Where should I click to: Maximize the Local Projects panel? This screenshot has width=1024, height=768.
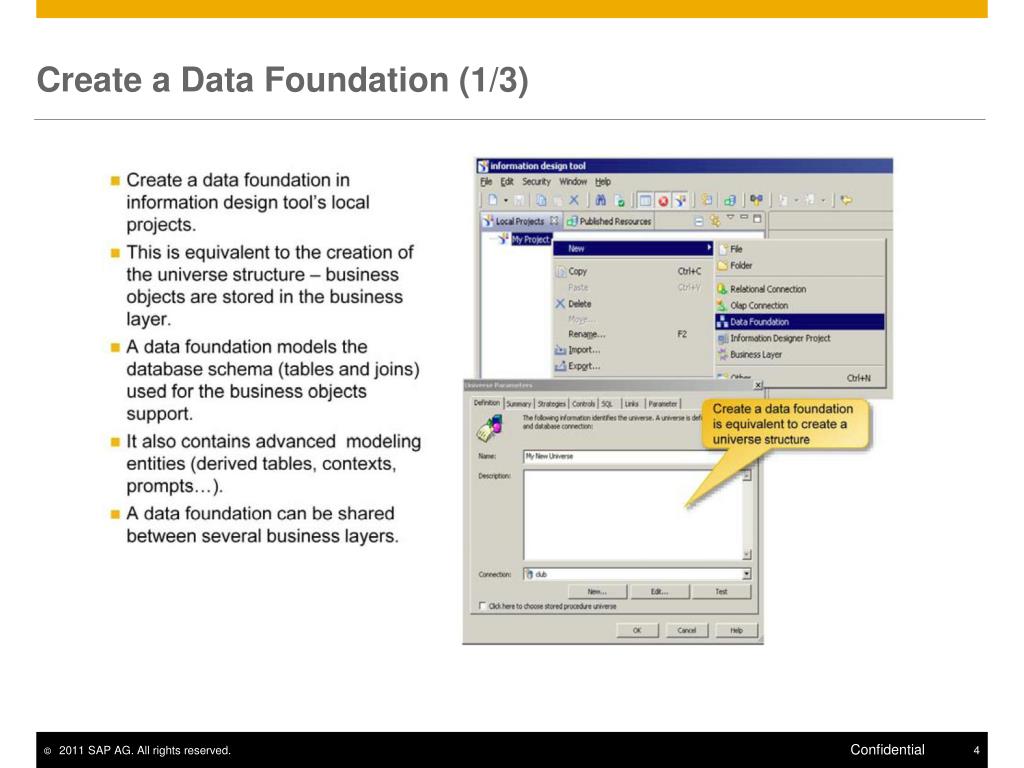pos(757,218)
